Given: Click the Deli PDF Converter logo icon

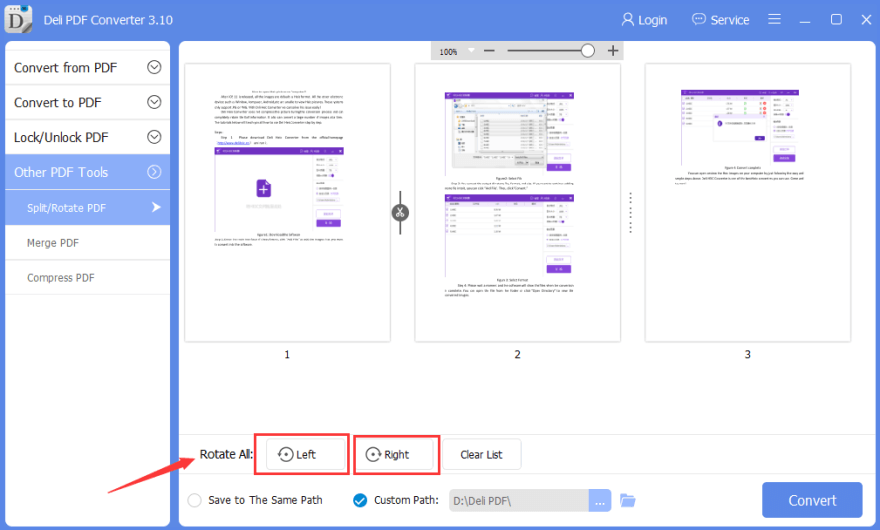Looking at the screenshot, I should tap(18, 19).
